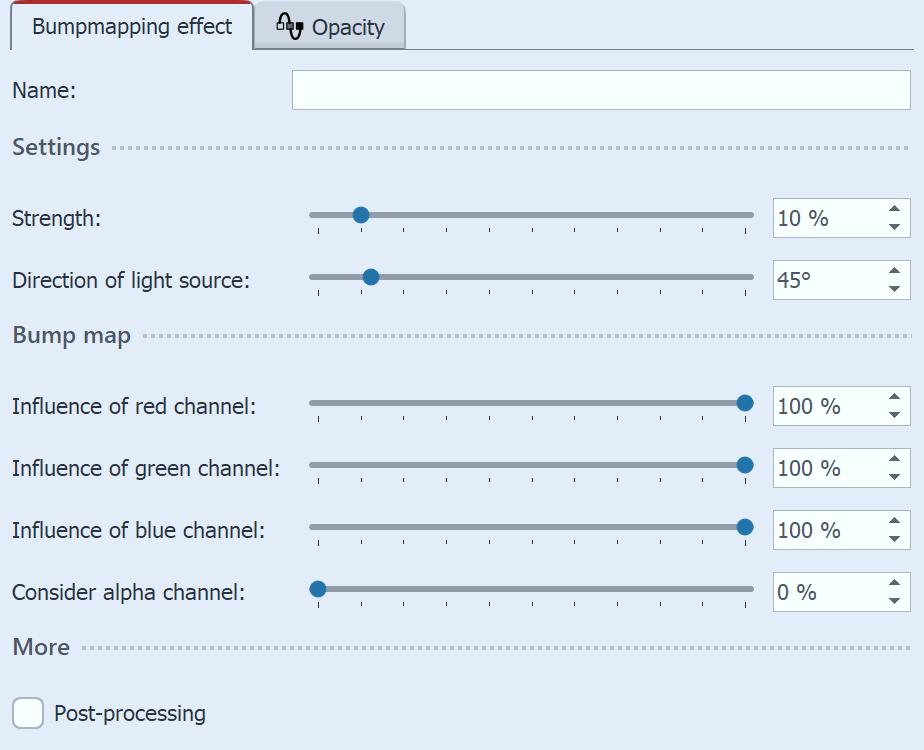The width and height of the screenshot is (924, 750).
Task: Switch to the Opacity tab
Action: (x=345, y=27)
